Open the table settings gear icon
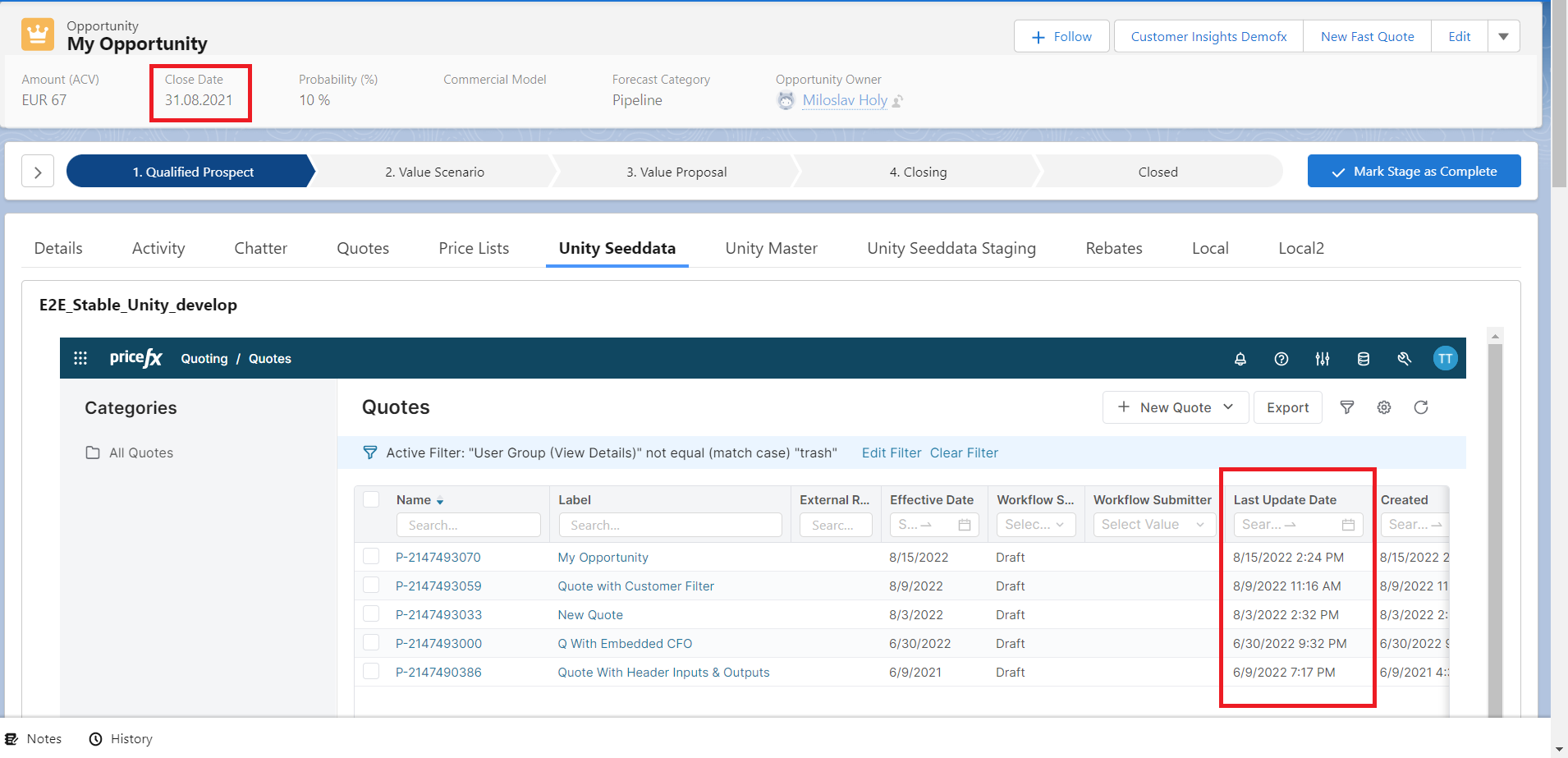The height and width of the screenshot is (758, 1568). click(x=1383, y=407)
